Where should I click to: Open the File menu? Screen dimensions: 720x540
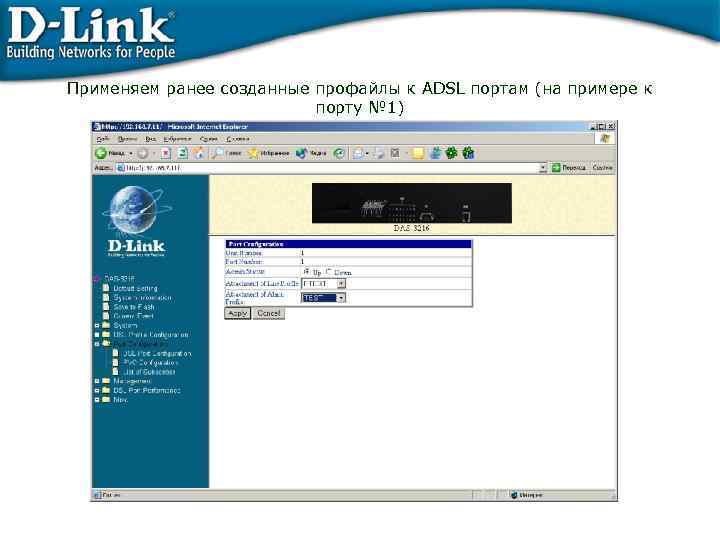tap(103, 139)
